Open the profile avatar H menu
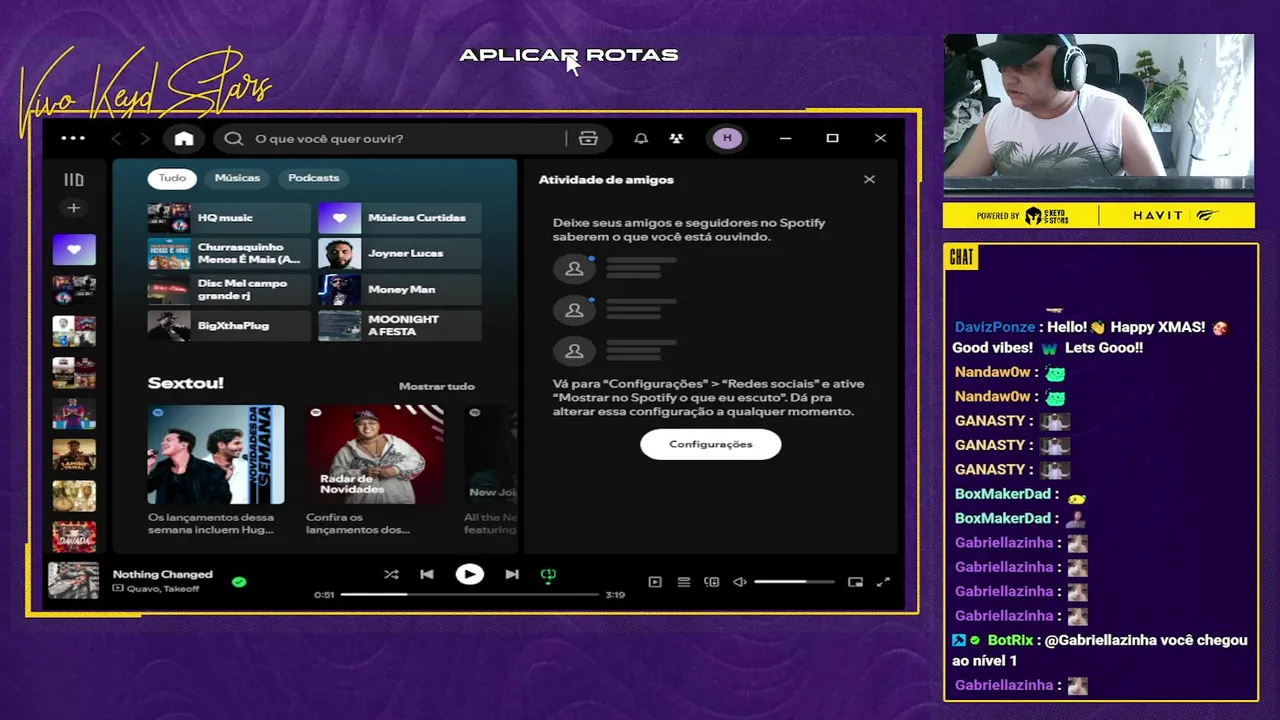This screenshot has width=1280, height=720. coord(727,138)
